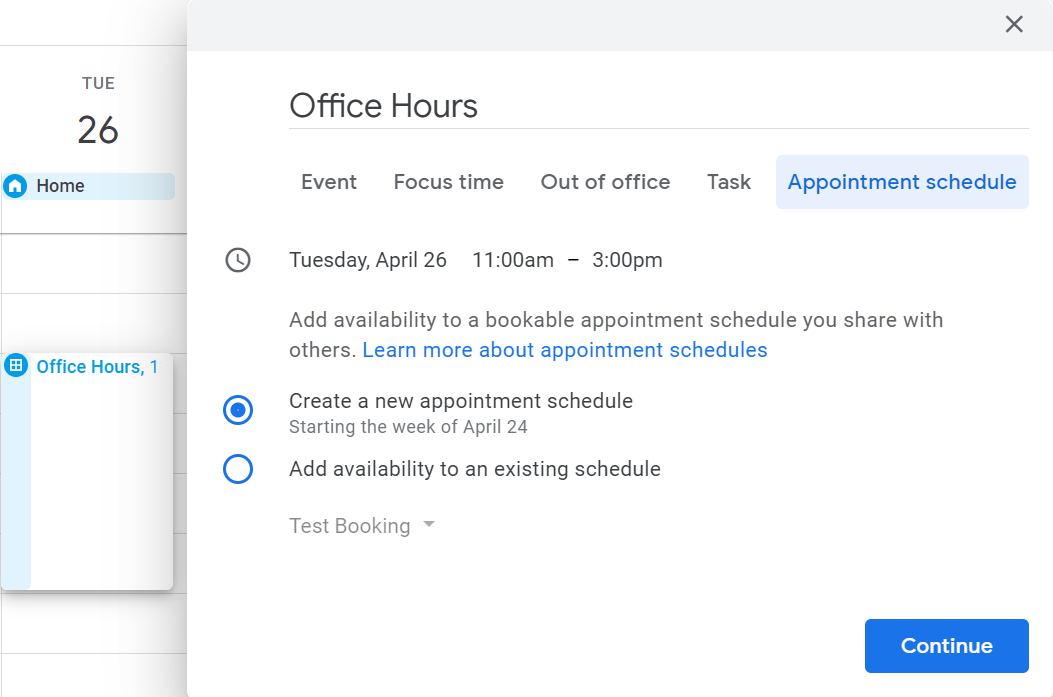Open the 11:00am start time picker
The image size is (1053, 697).
click(x=512, y=261)
